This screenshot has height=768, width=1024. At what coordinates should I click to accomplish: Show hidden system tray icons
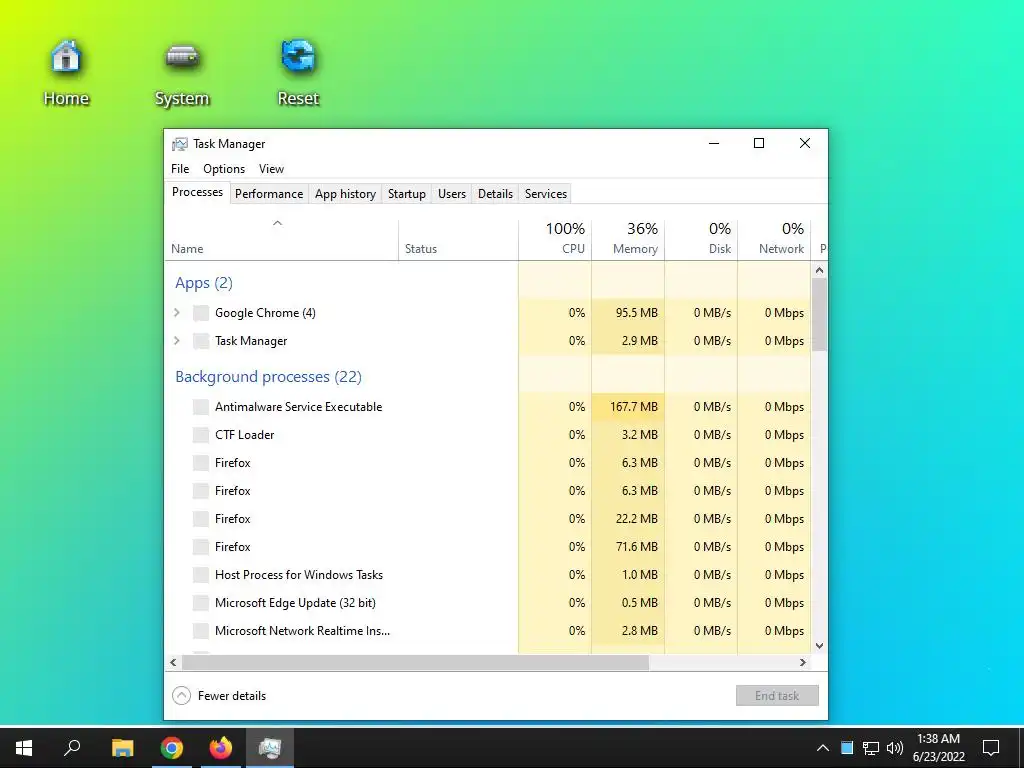[823, 748]
